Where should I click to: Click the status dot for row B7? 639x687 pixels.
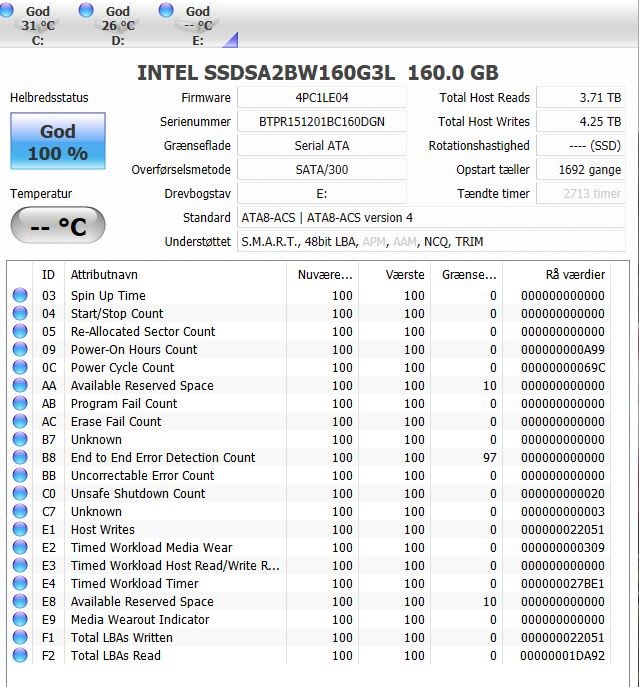coord(20,439)
